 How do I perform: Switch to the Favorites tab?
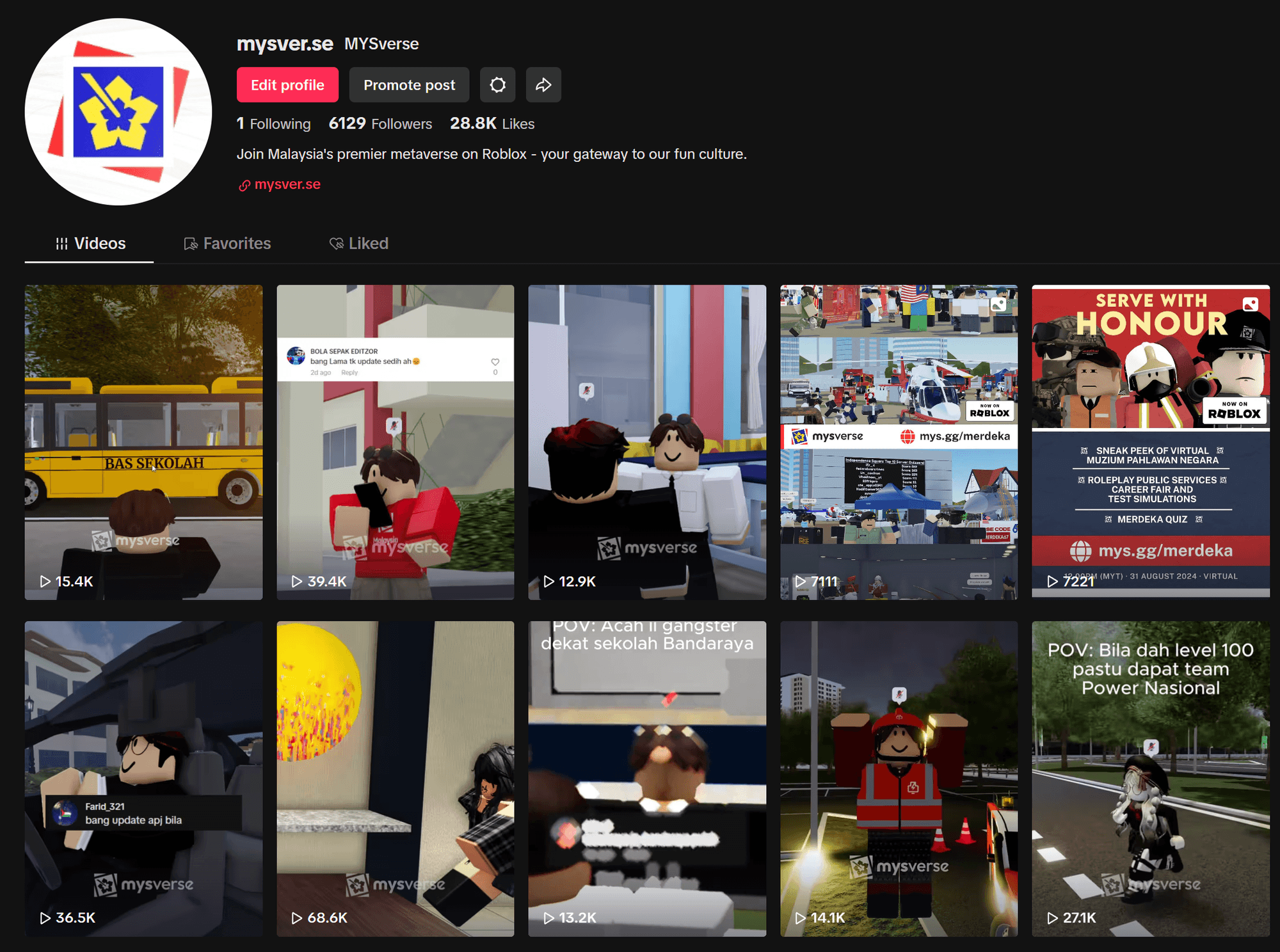227,244
